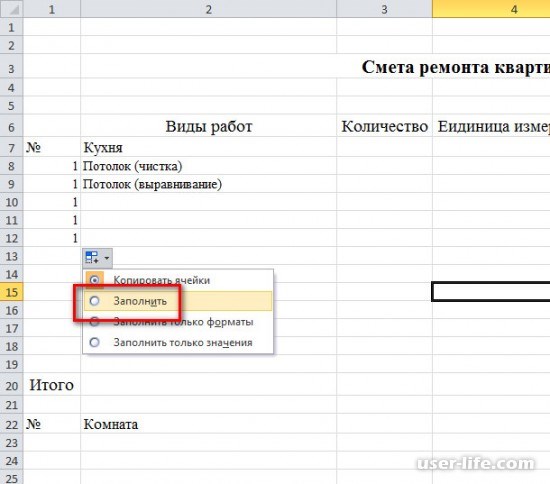Click the 'Виды работ' header cell
550x484 pixels.
pyautogui.click(x=208, y=126)
